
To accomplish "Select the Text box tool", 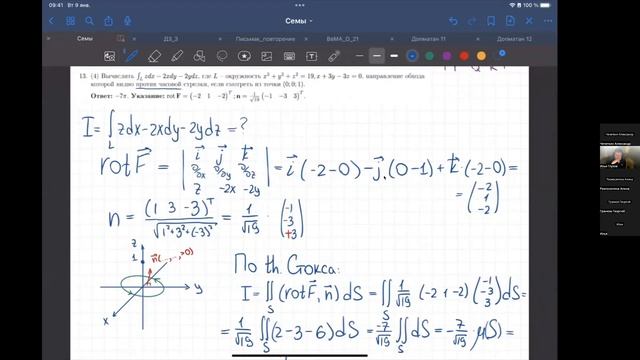I will (x=311, y=56).
